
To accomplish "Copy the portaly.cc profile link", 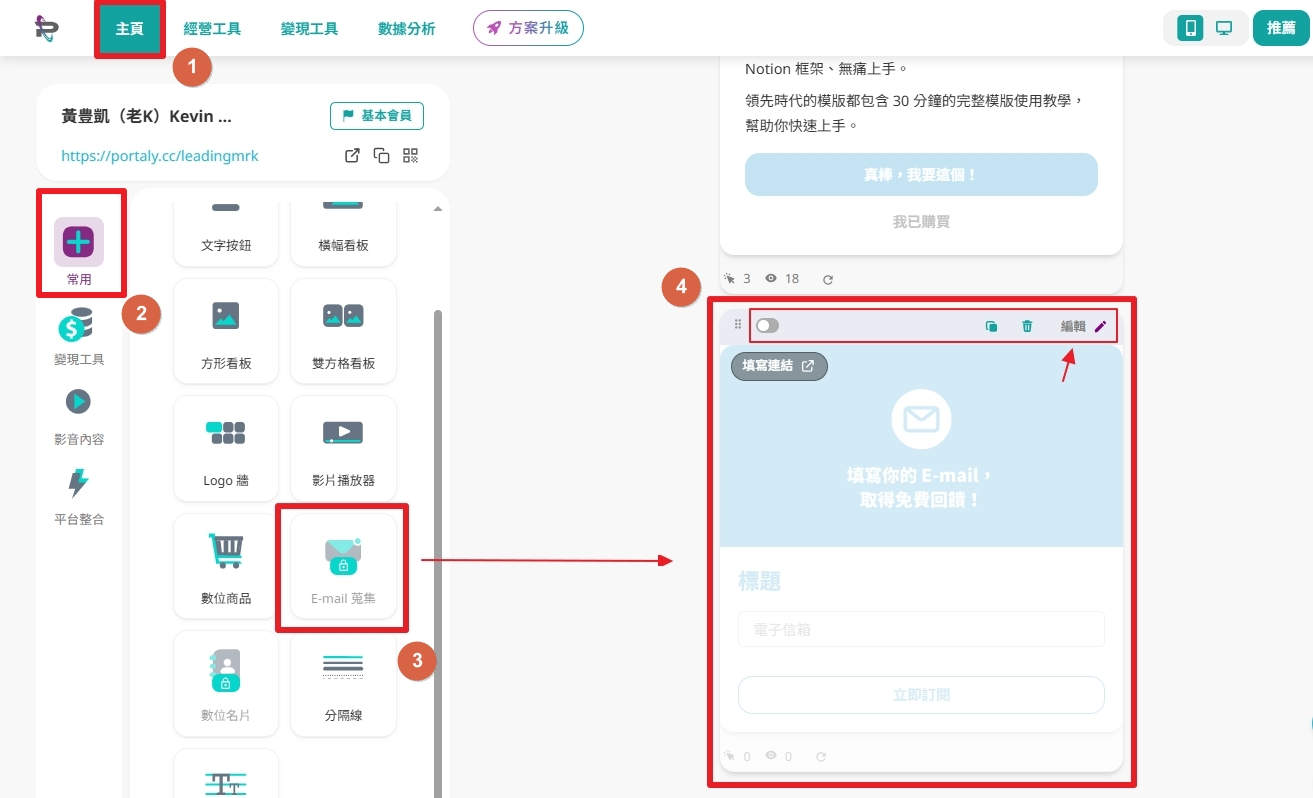I will point(381,155).
